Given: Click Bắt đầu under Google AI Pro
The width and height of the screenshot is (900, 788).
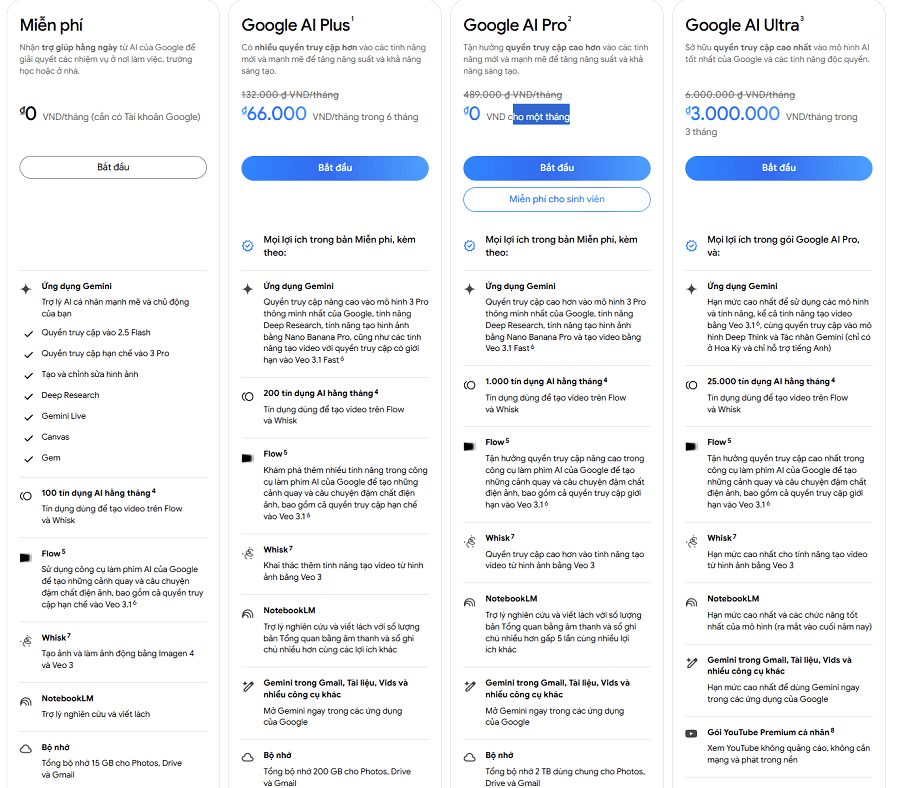Looking at the screenshot, I should (557, 168).
